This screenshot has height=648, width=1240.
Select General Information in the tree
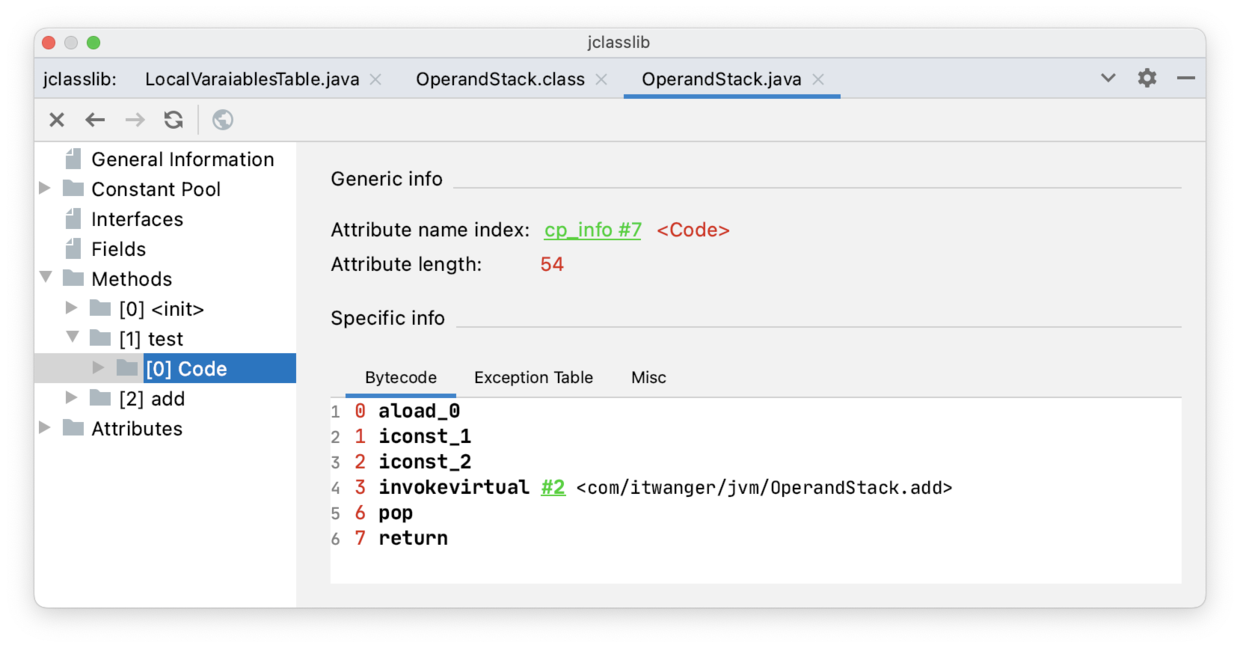click(x=182, y=159)
